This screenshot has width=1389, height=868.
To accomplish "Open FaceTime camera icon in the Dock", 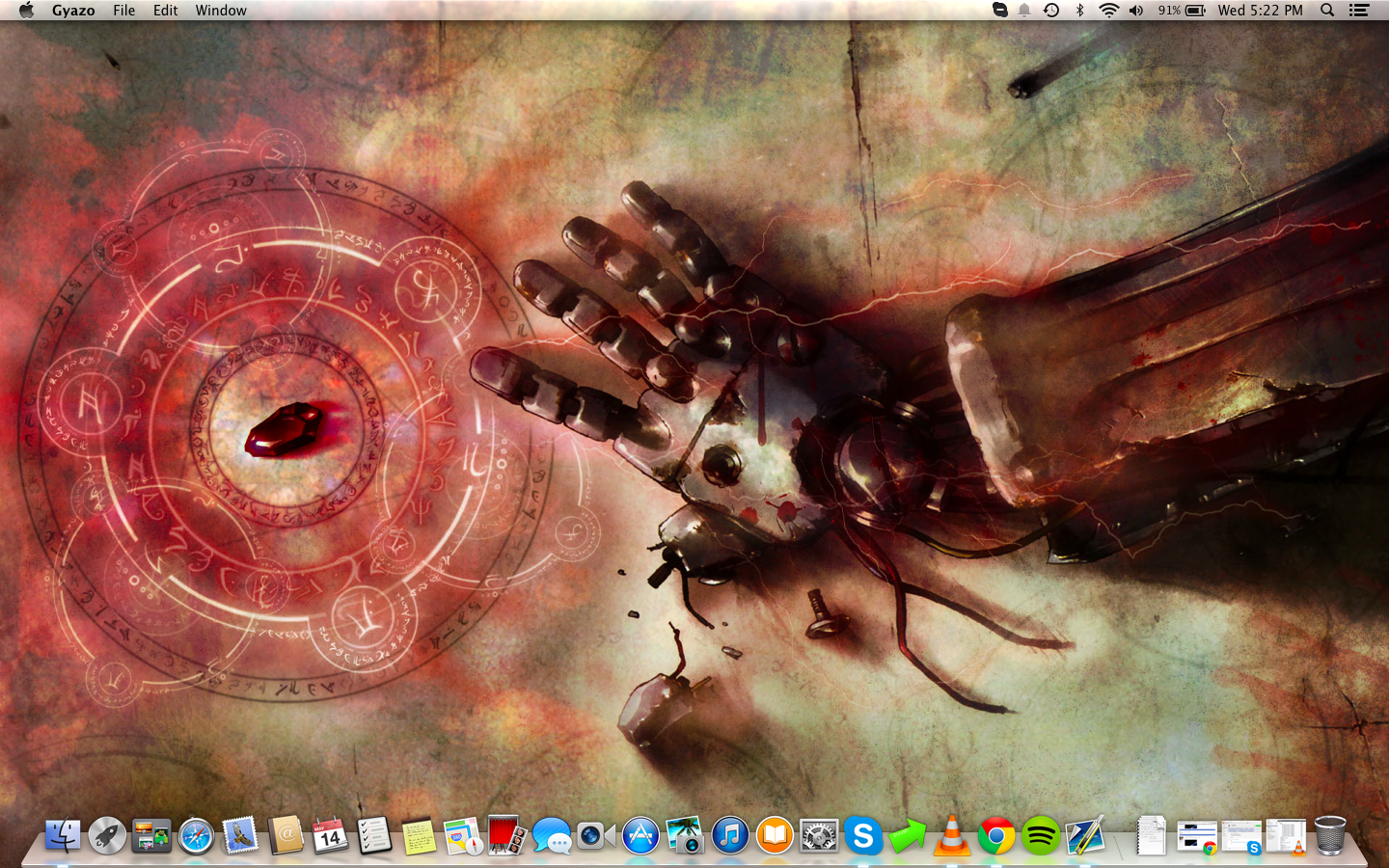I will tap(596, 835).
